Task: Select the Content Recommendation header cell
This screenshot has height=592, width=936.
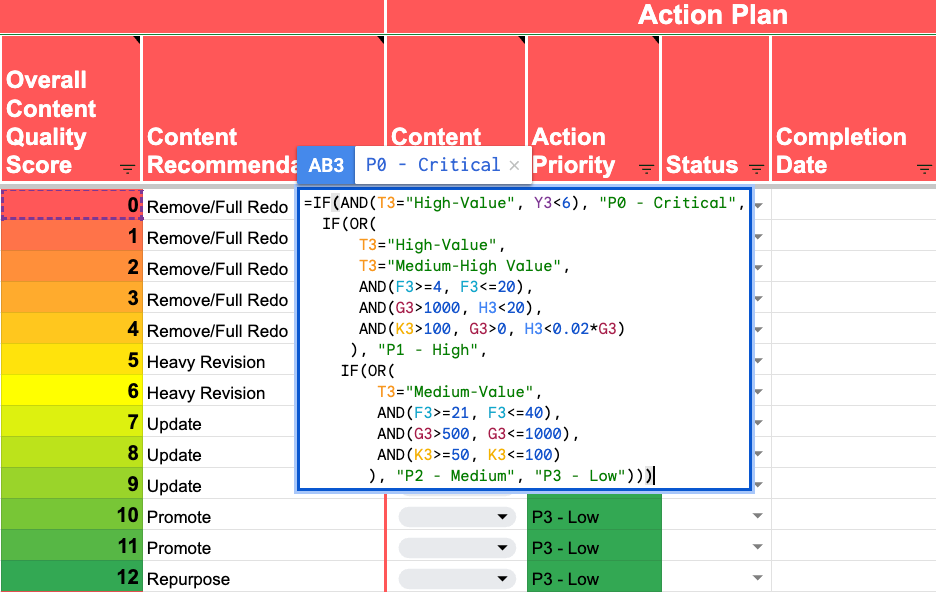Action: point(263,108)
